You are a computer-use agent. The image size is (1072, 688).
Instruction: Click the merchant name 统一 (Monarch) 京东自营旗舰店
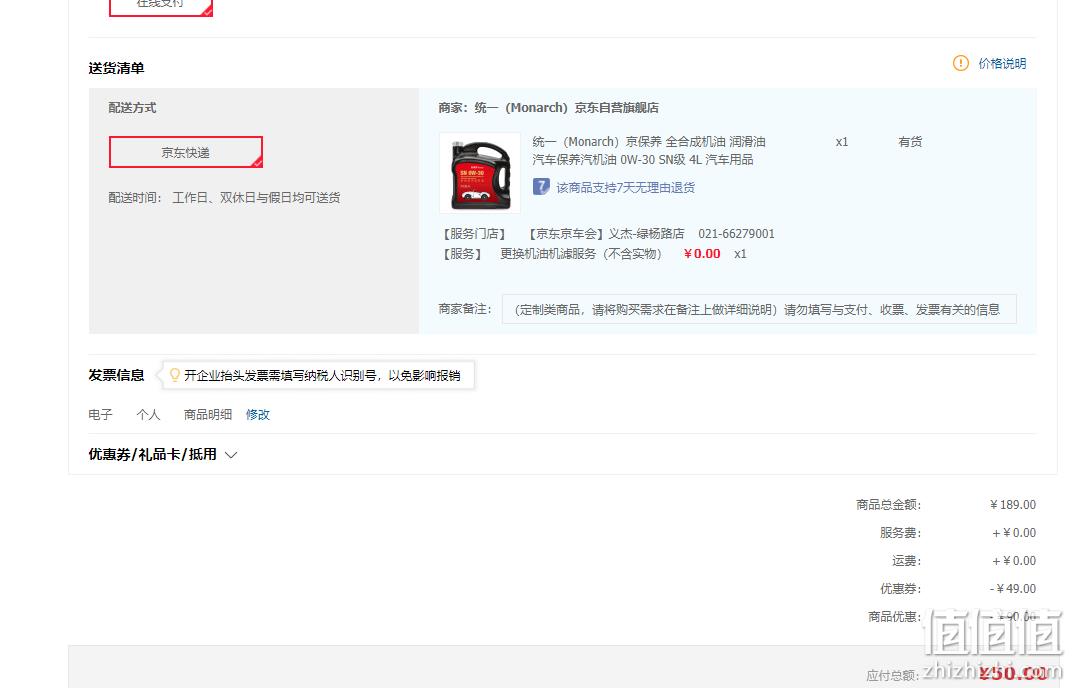(566, 107)
